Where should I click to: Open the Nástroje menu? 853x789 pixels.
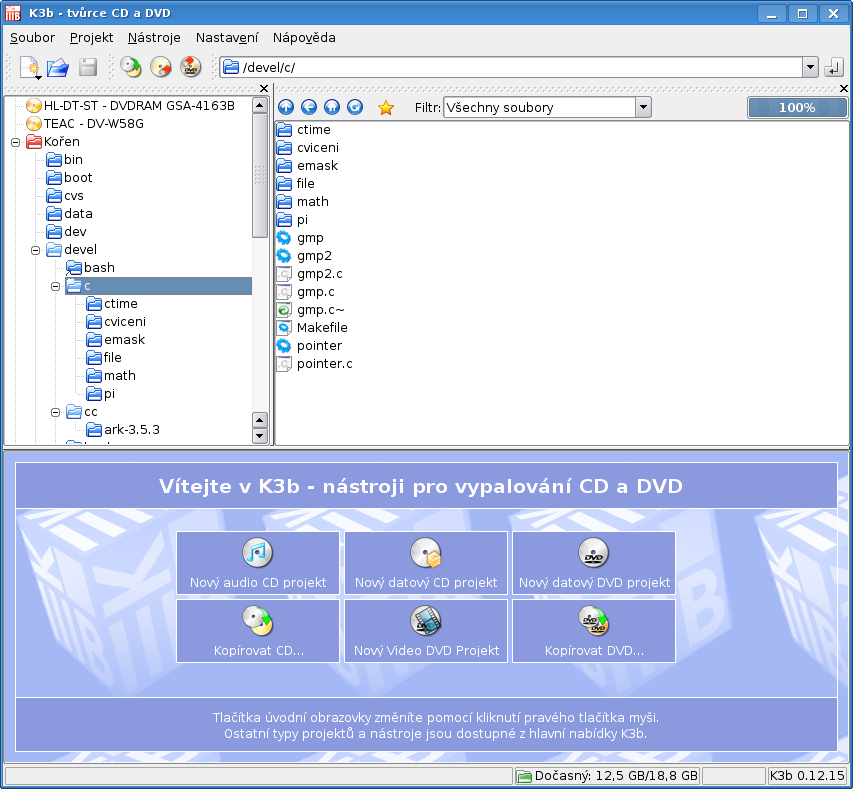point(154,38)
